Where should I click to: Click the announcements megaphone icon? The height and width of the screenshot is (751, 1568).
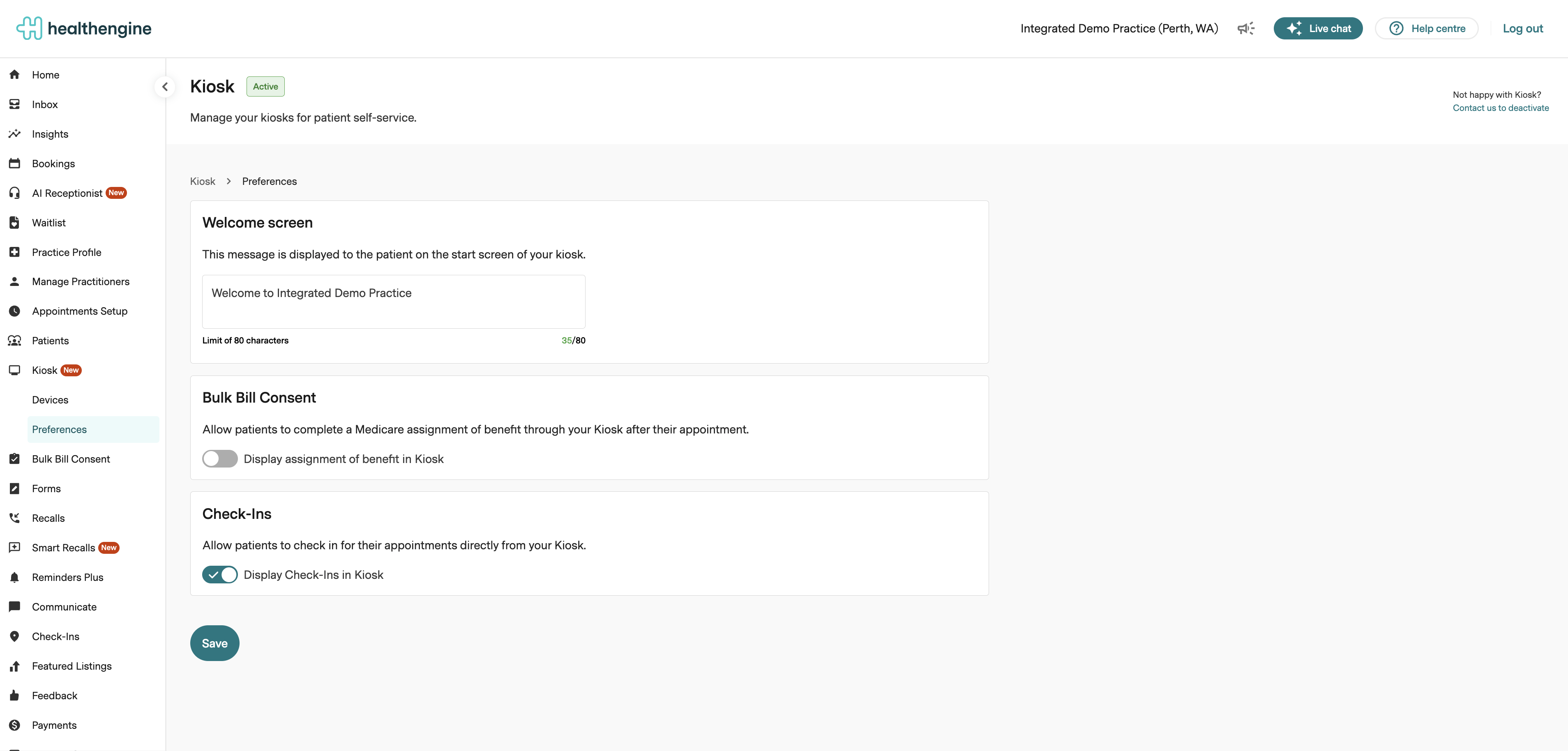coord(1245,29)
